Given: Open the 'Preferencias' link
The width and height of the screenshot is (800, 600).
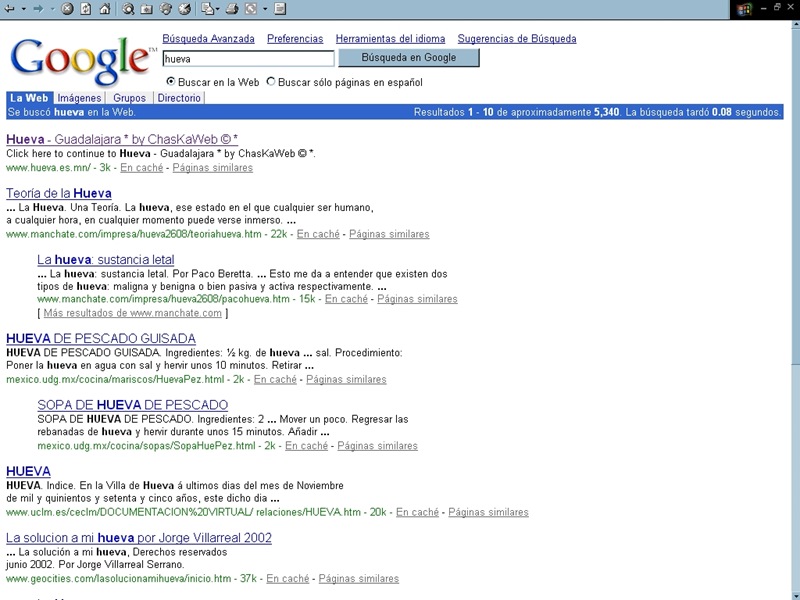Looking at the screenshot, I should (295, 39).
